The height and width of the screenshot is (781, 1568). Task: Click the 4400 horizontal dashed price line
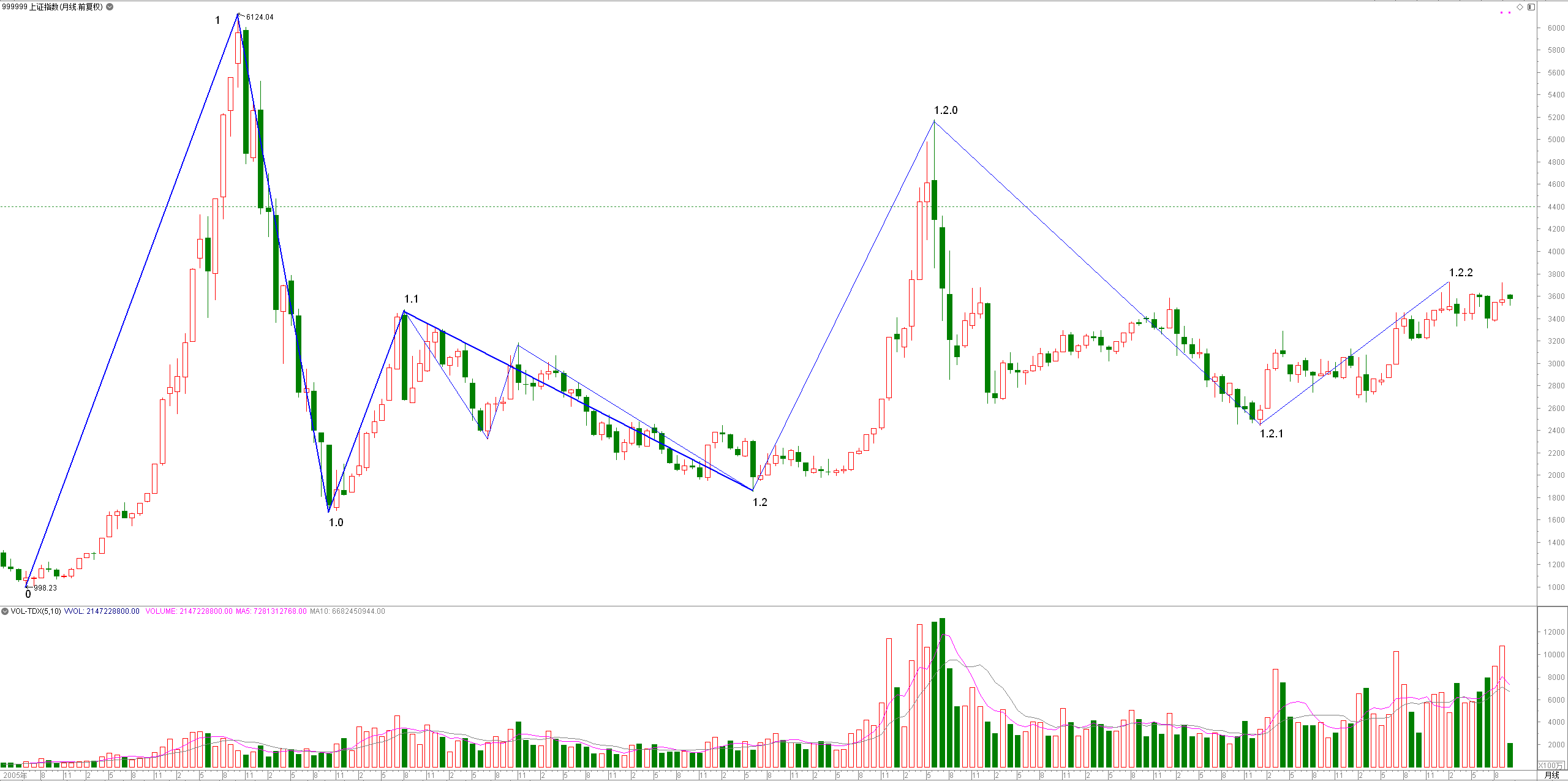click(768, 206)
